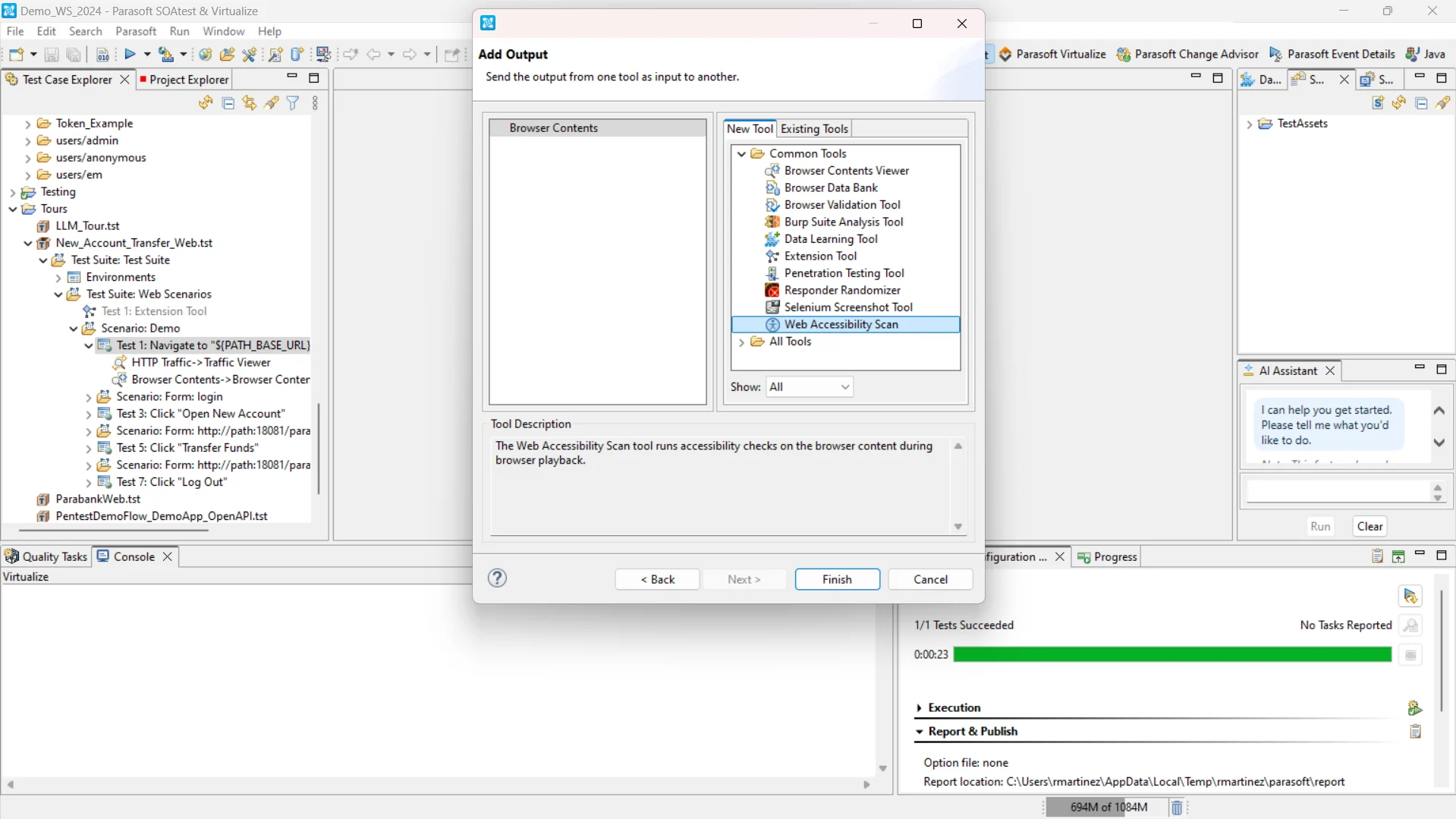Image resolution: width=1456 pixels, height=819 pixels.
Task: Open Parasoft Change Advisor perspective
Action: click(1187, 54)
